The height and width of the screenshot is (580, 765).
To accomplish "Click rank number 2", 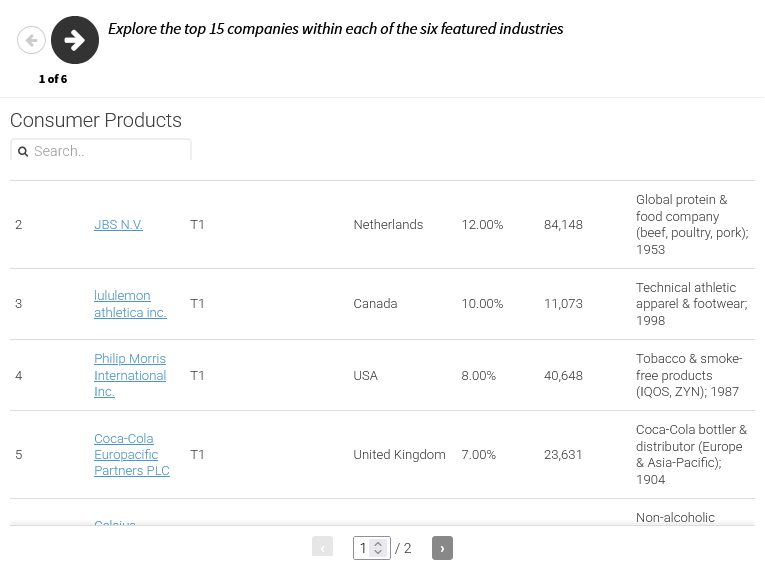I will point(19,225).
